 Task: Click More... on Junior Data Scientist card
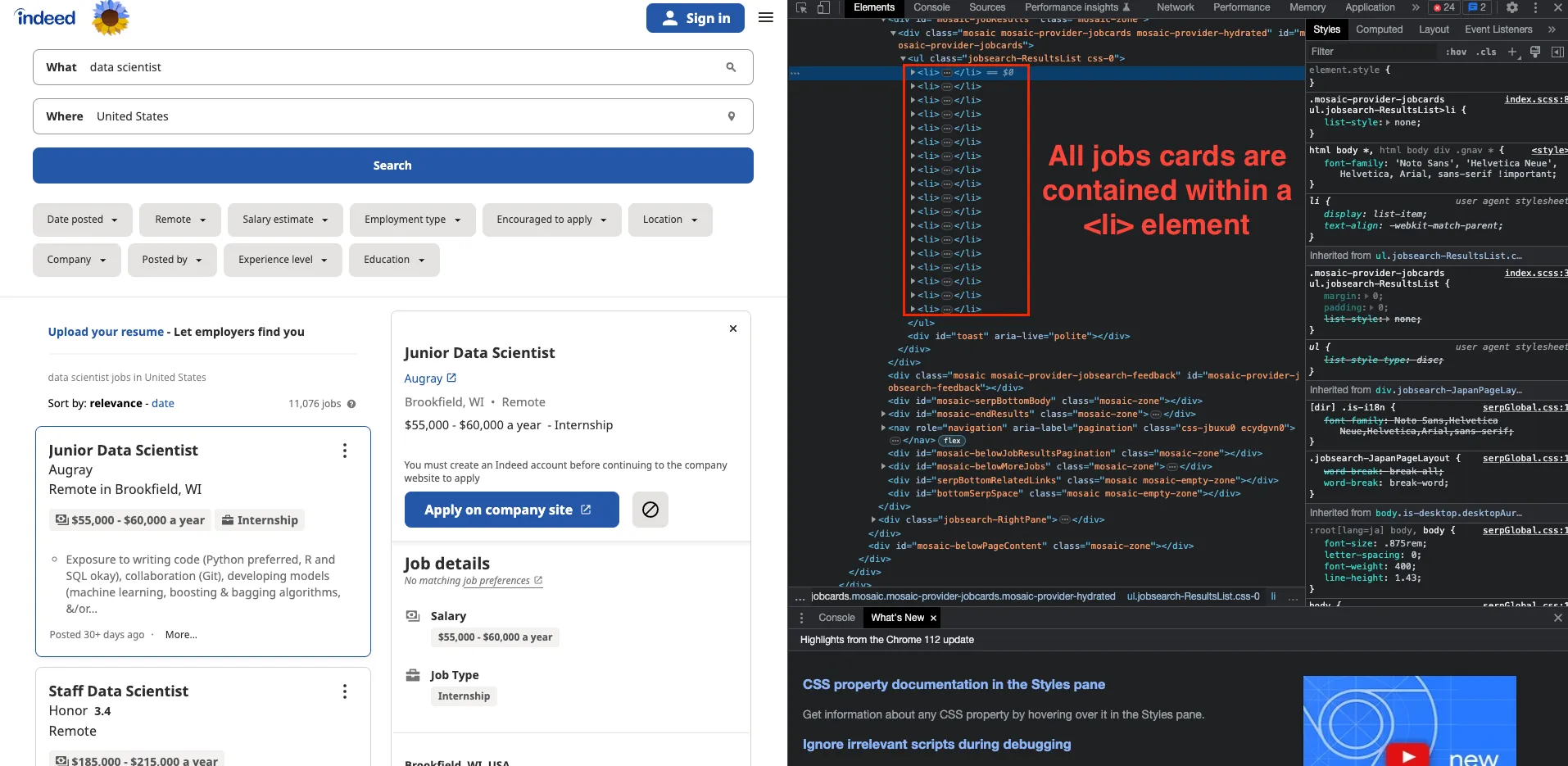point(181,635)
